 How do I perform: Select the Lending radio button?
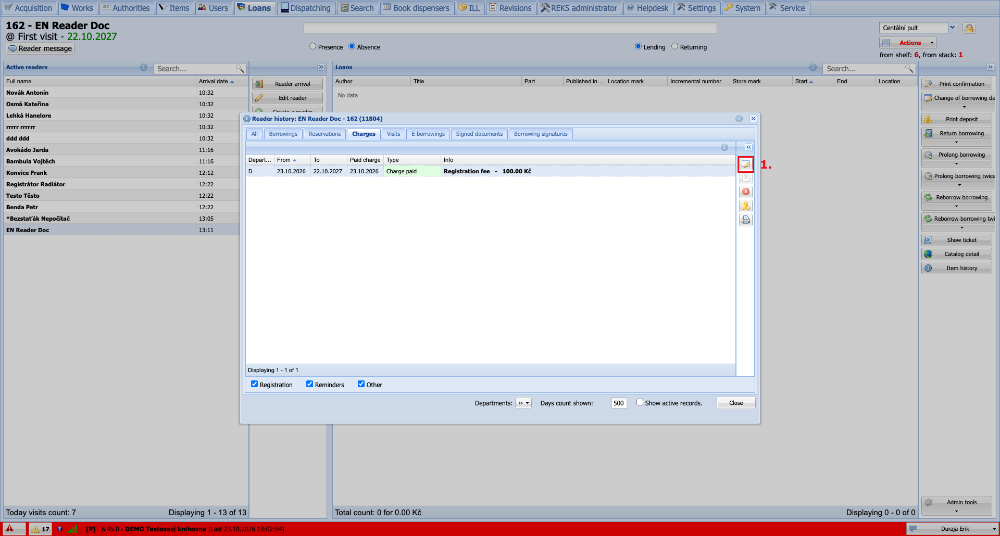(638, 47)
